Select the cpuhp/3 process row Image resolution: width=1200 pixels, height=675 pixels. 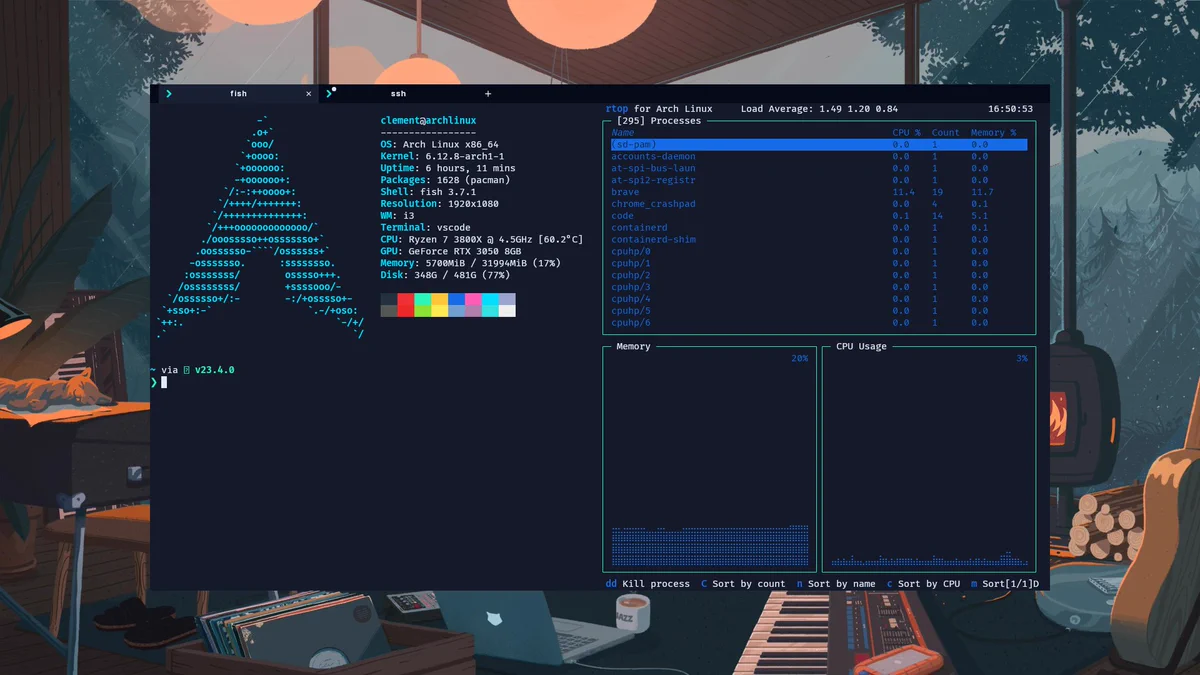click(819, 287)
